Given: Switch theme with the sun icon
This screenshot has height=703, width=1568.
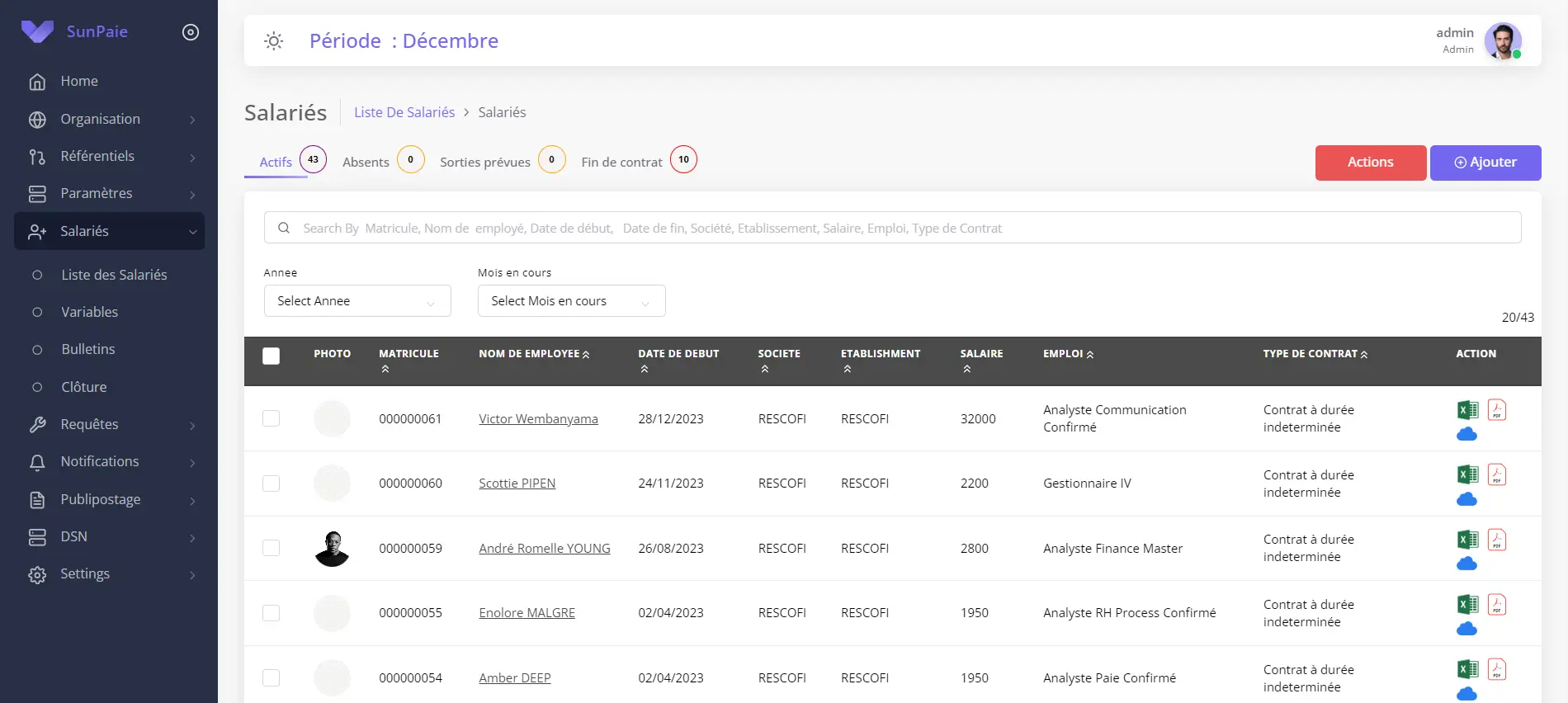Looking at the screenshot, I should click(274, 40).
